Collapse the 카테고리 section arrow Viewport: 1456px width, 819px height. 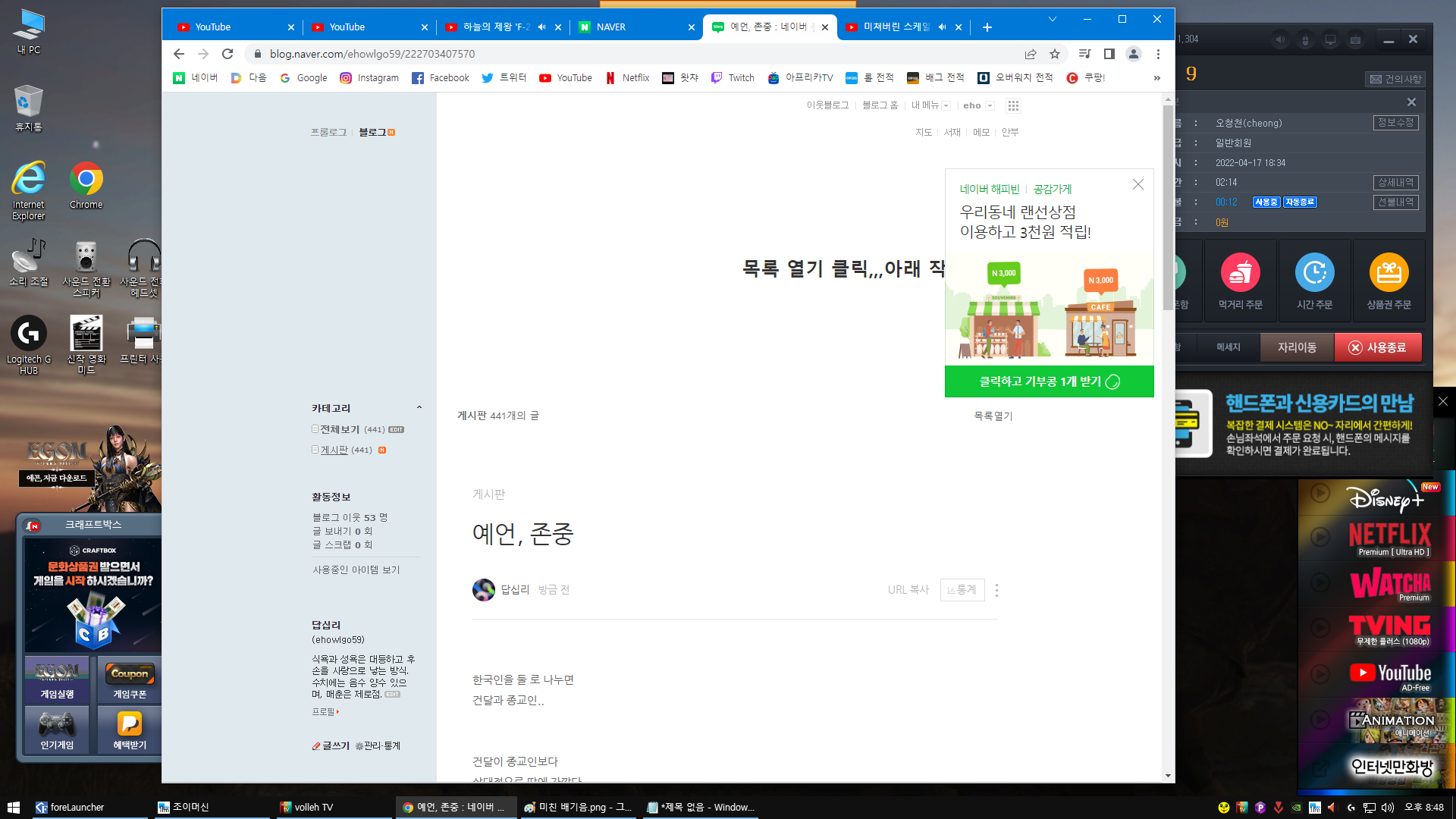(419, 408)
